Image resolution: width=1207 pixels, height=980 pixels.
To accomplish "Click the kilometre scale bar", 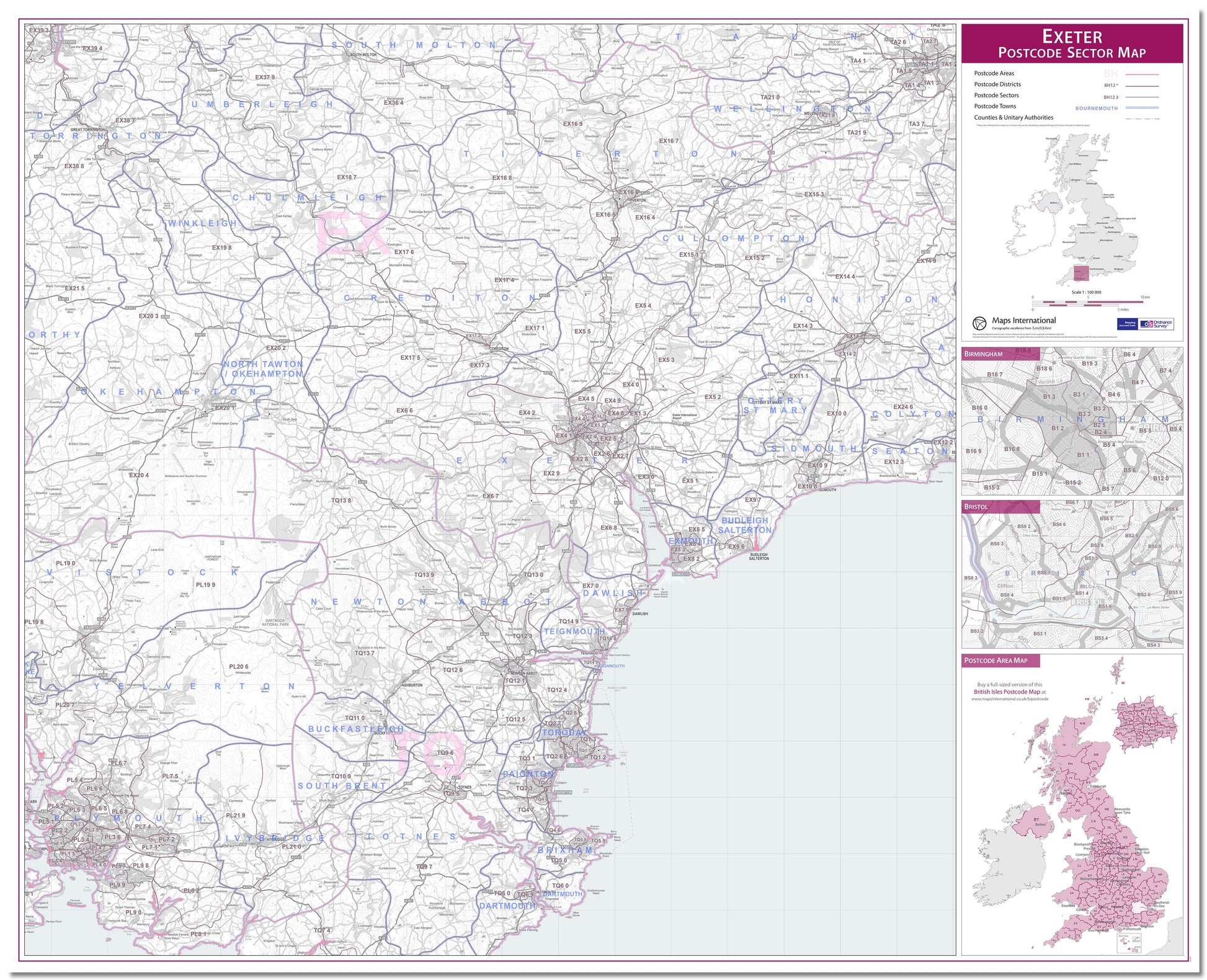I will coord(1088,301).
